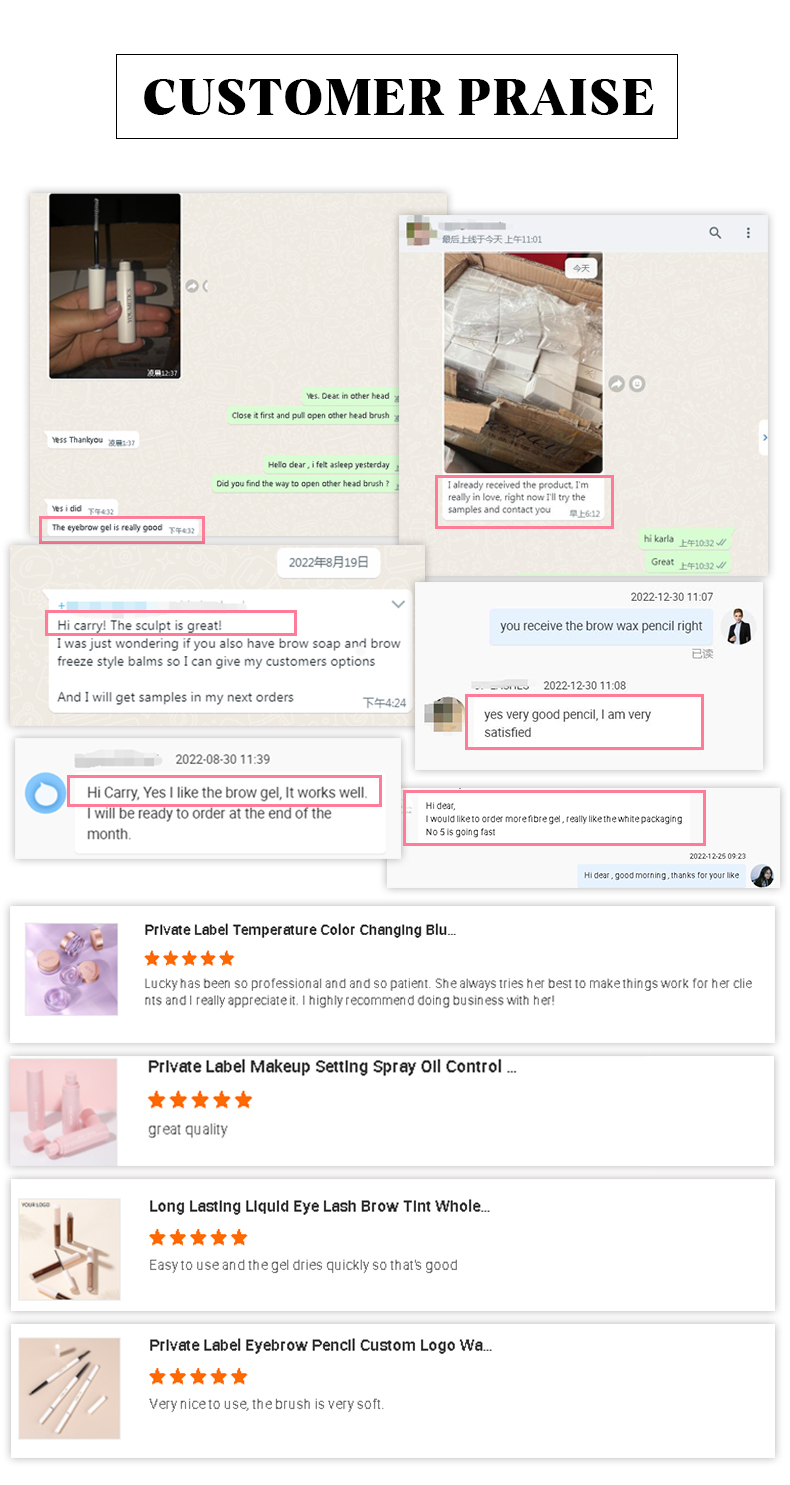Click the search magnifier icon in chat header

[x=715, y=233]
